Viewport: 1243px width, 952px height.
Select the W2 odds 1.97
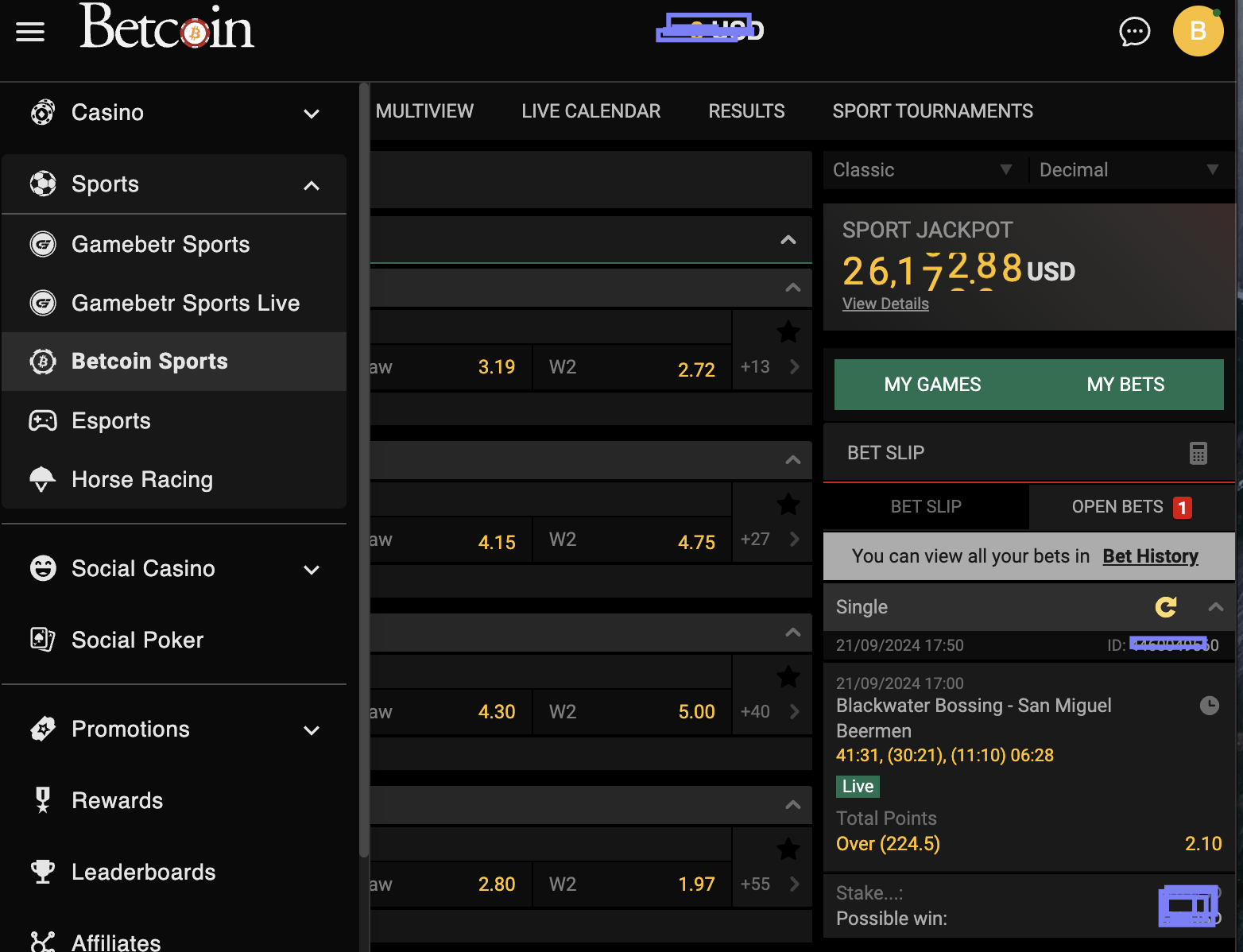click(632, 884)
